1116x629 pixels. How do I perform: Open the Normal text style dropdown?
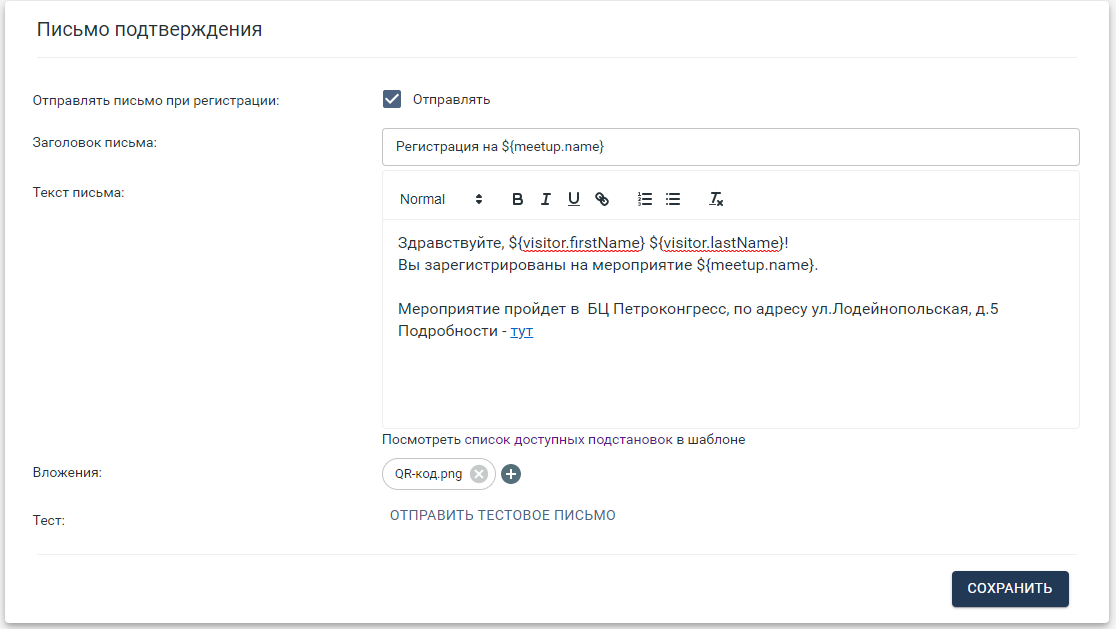point(441,199)
